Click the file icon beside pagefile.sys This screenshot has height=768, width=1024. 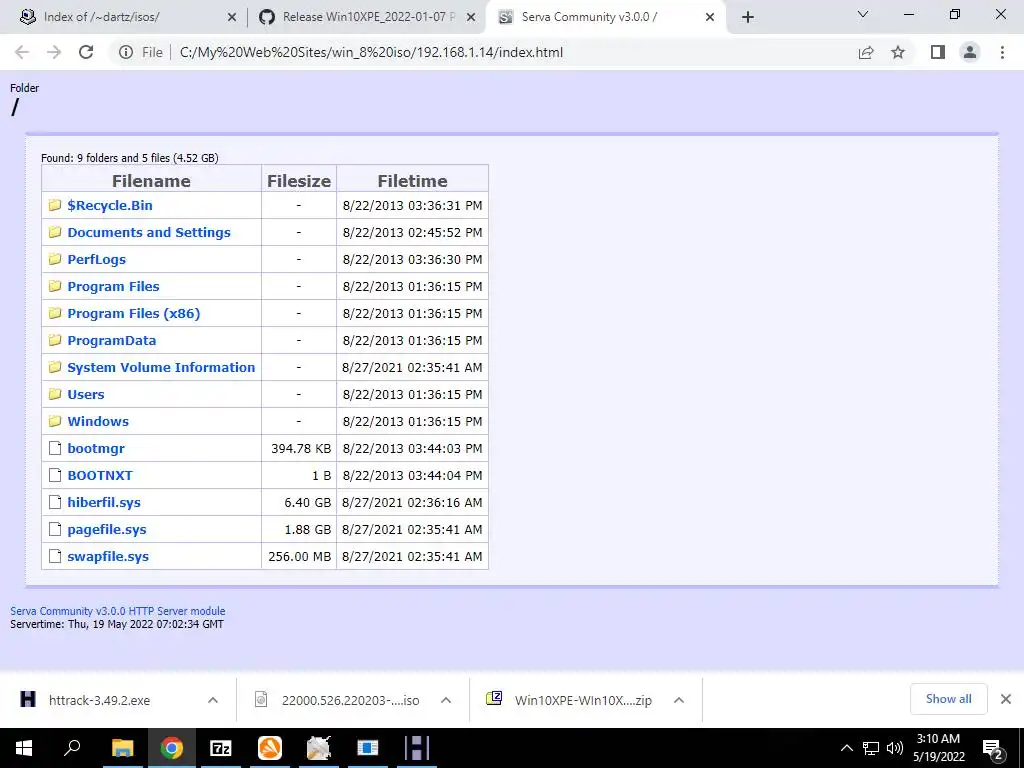click(x=55, y=530)
